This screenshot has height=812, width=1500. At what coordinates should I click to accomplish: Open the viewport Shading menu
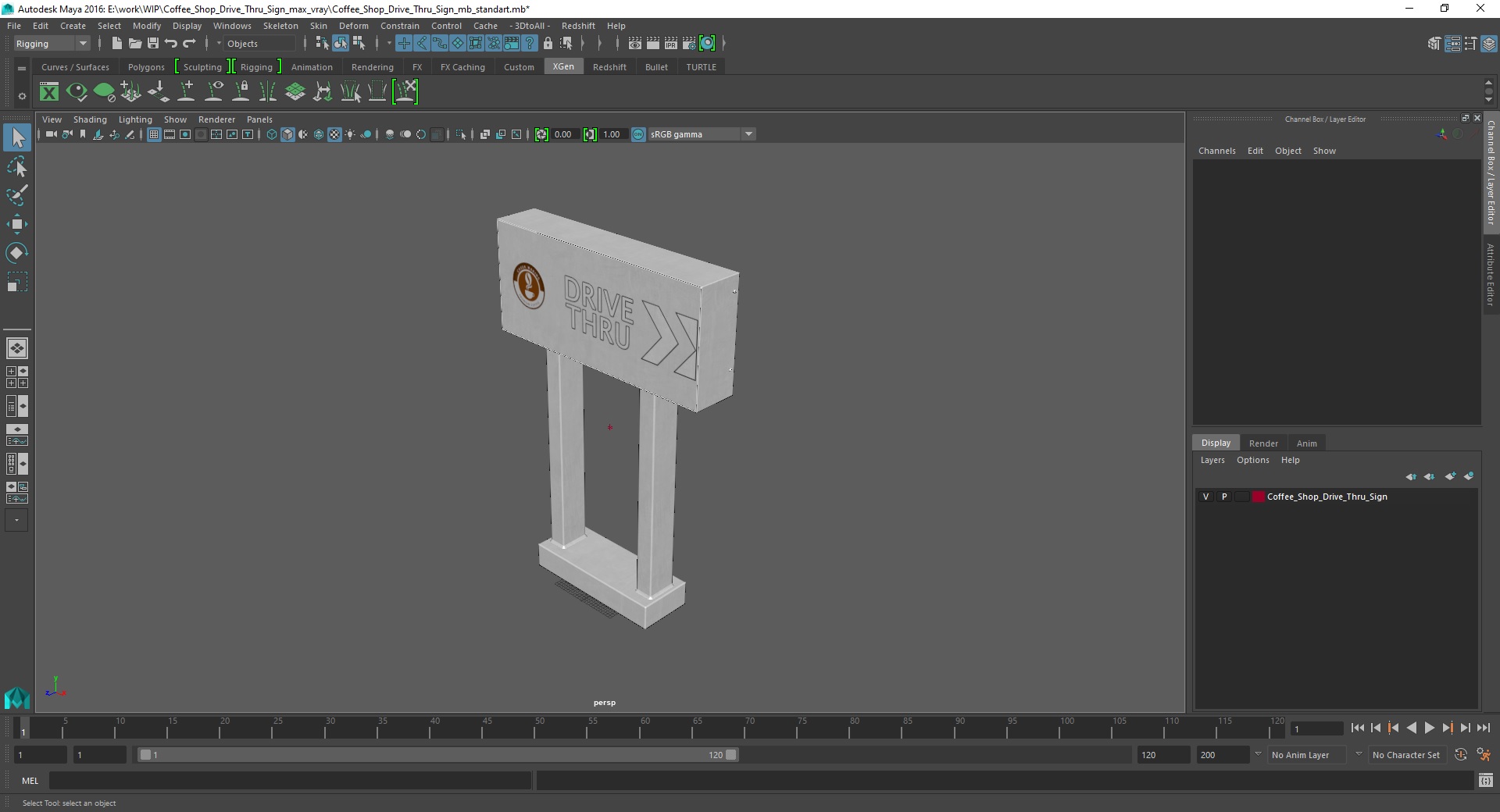click(90, 119)
